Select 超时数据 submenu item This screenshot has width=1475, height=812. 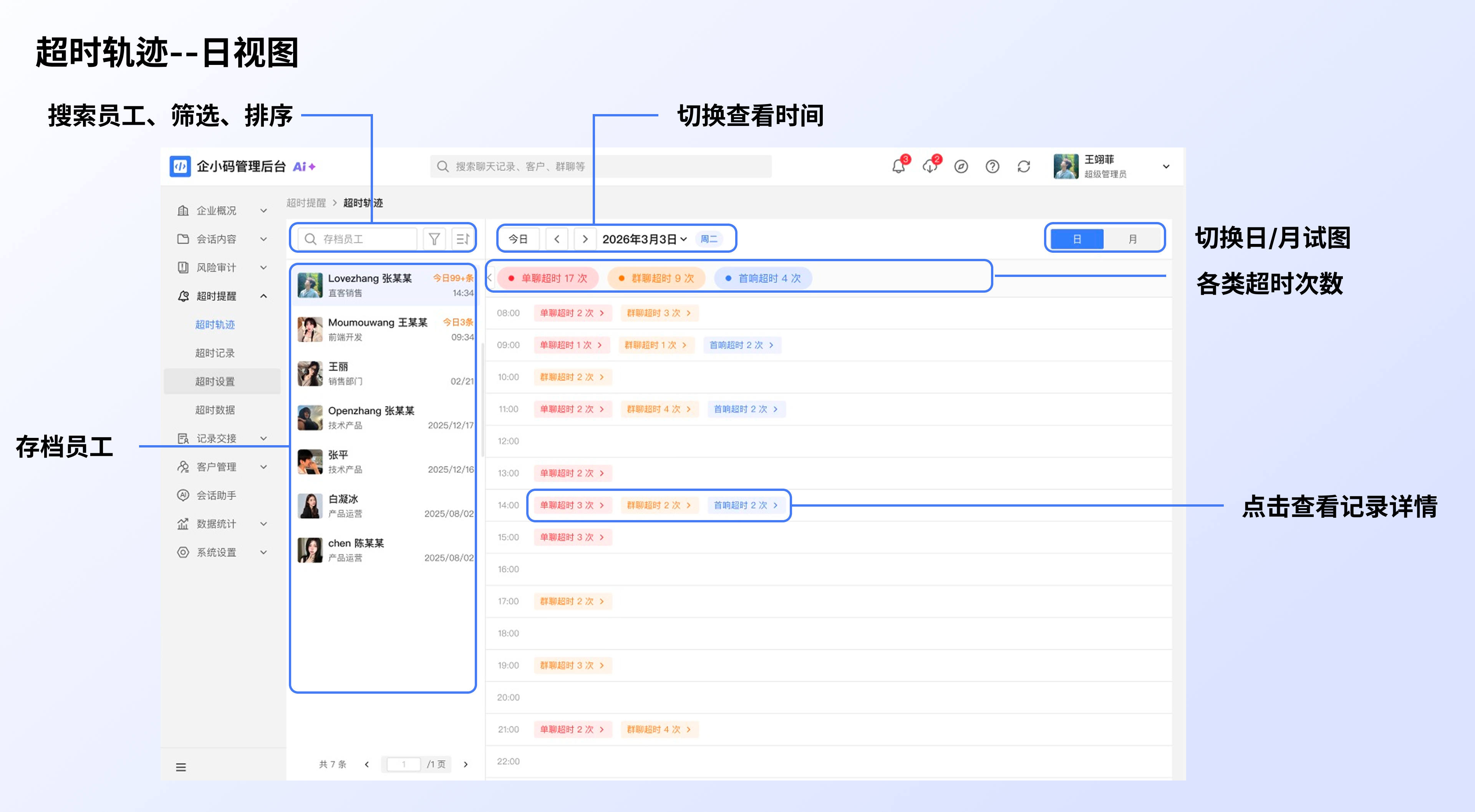point(215,410)
